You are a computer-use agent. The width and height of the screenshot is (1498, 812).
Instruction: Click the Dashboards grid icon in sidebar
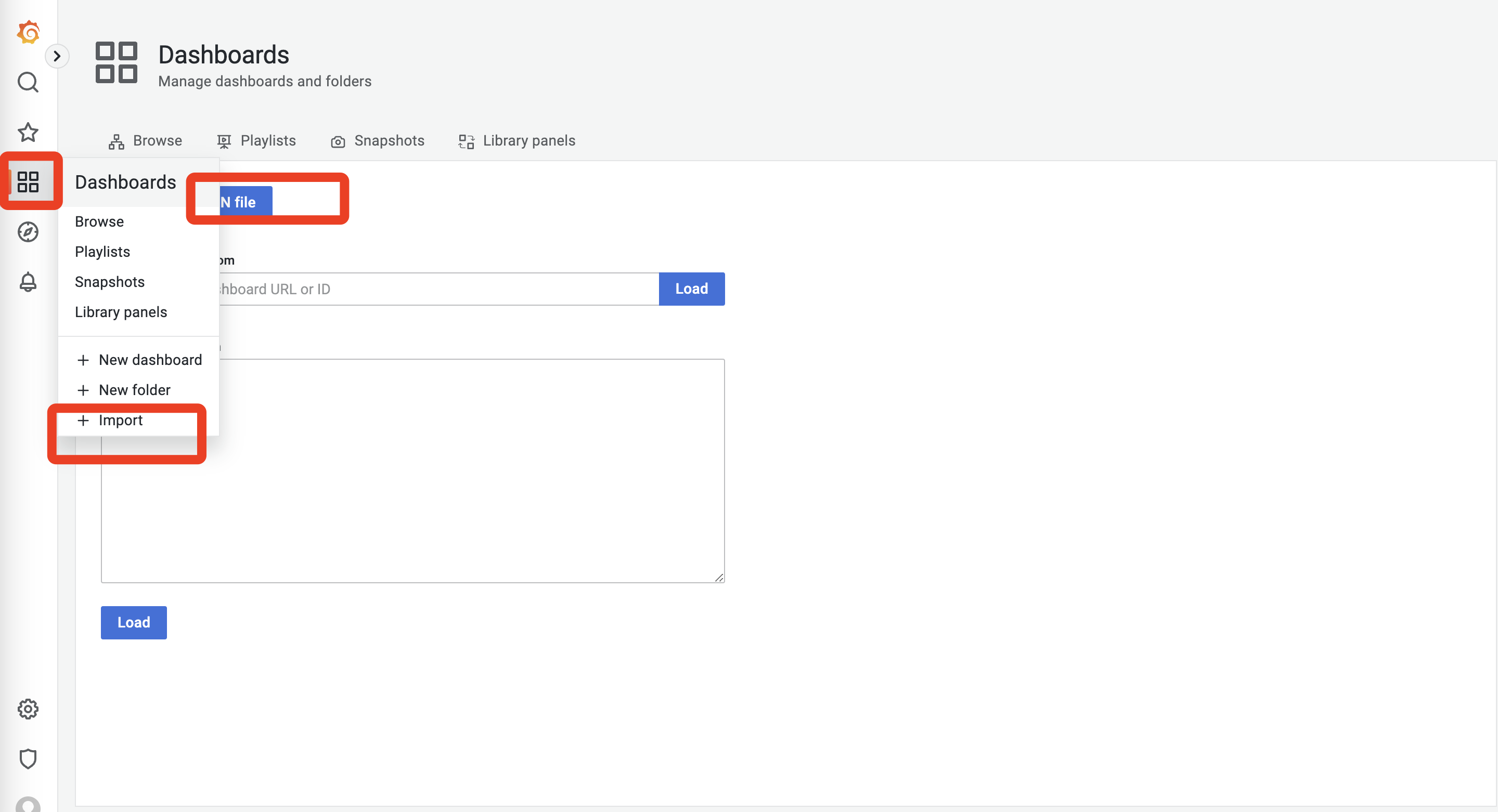[x=28, y=182]
